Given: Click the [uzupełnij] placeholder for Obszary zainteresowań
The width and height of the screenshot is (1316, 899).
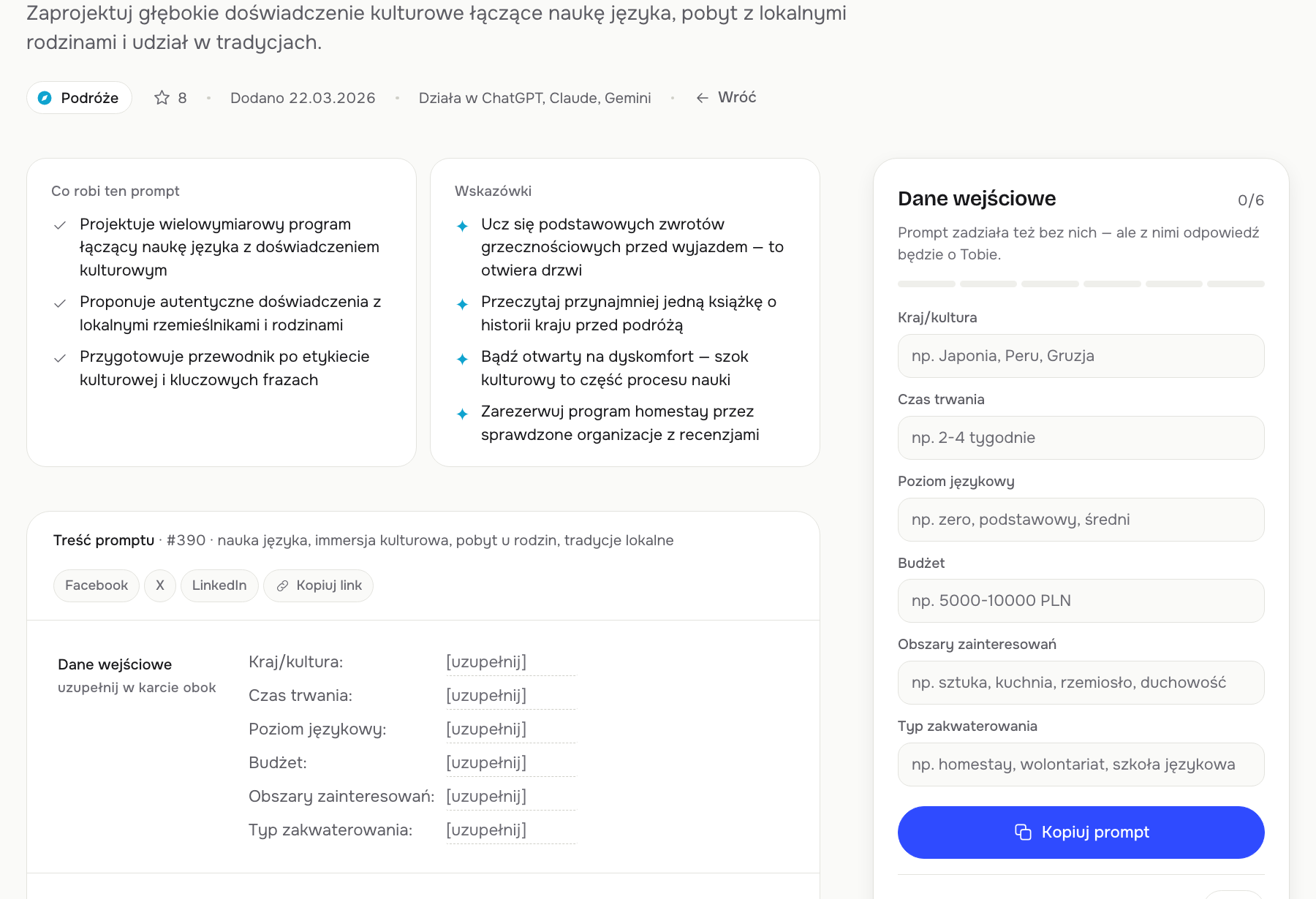Looking at the screenshot, I should tap(486, 797).
